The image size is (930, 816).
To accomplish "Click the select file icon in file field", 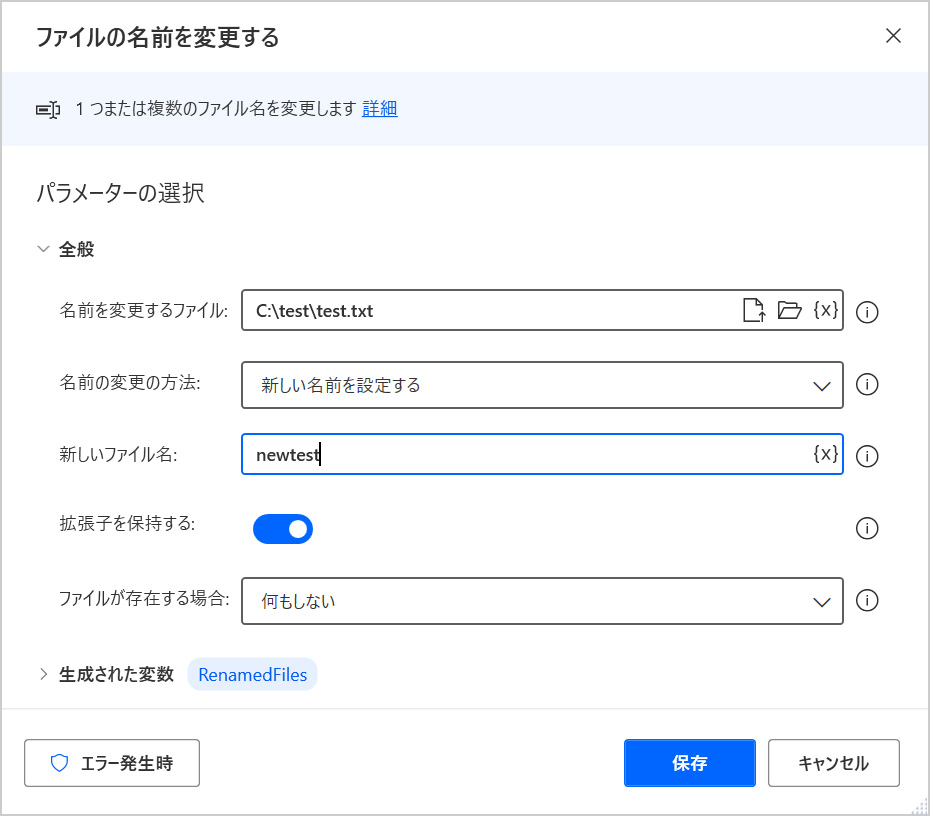I will [754, 311].
